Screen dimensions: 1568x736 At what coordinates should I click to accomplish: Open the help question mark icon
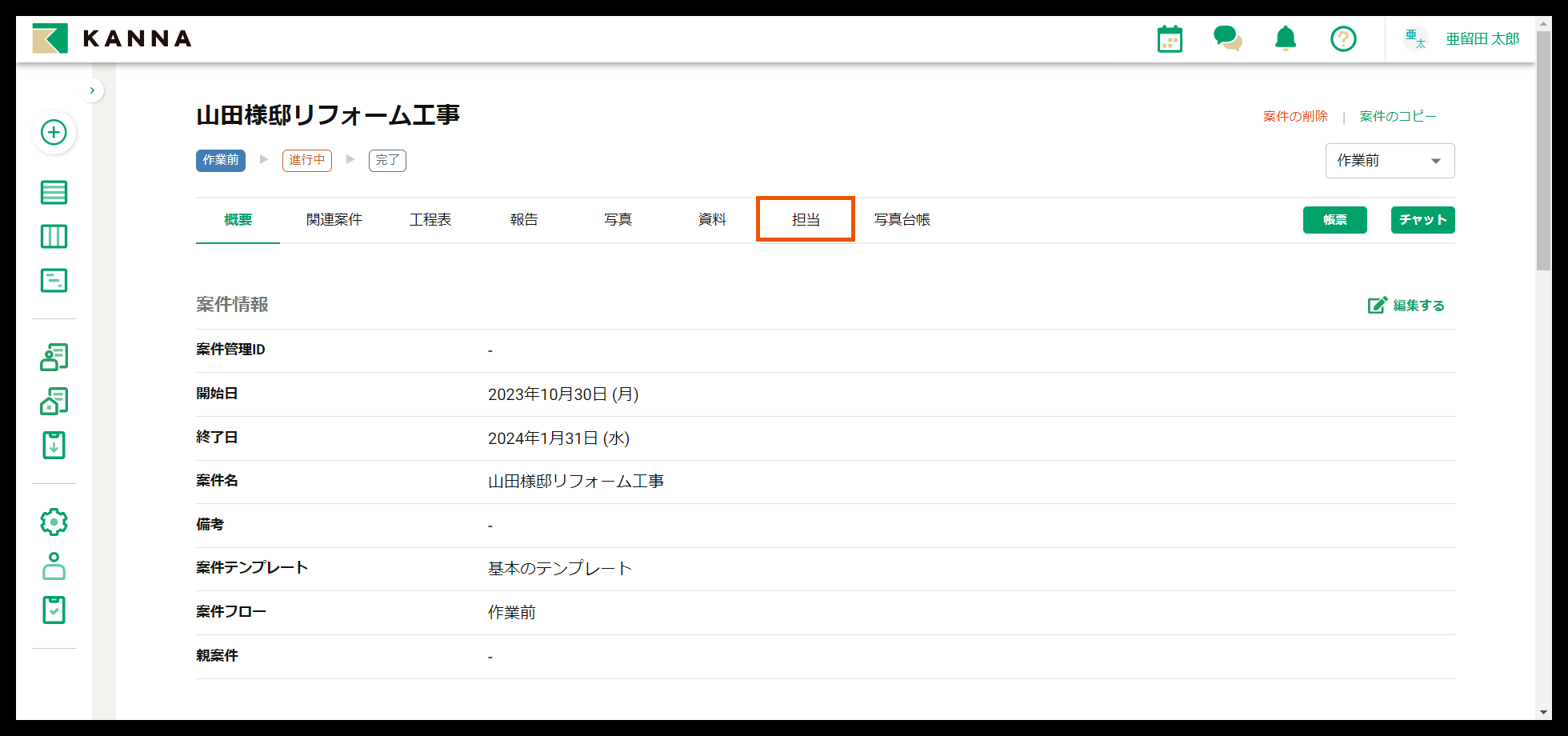1343,38
